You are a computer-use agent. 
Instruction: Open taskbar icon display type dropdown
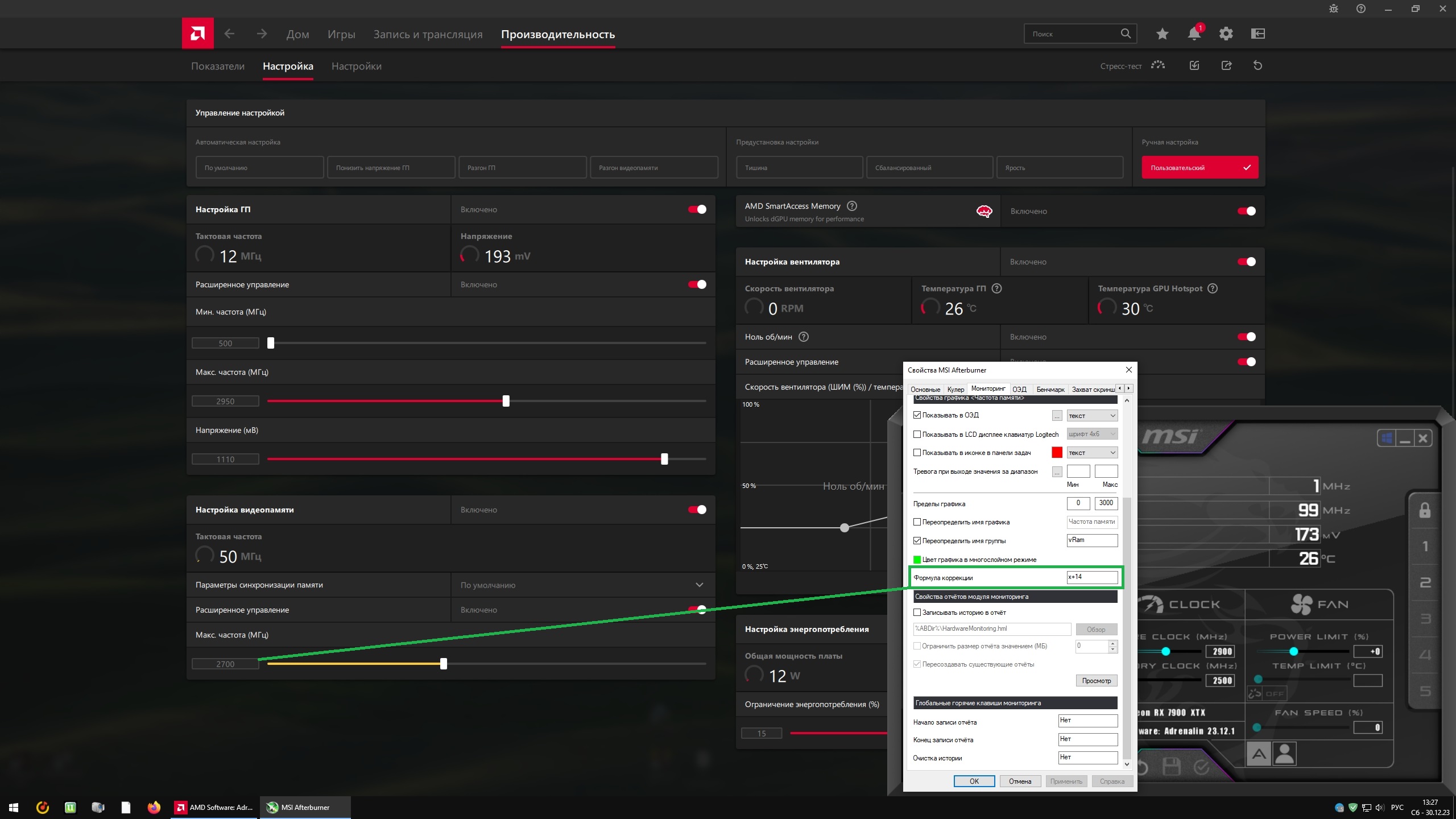click(x=1091, y=453)
